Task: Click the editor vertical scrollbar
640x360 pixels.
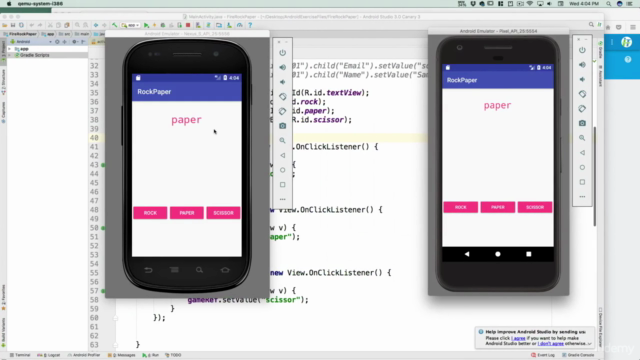Action: click(595, 176)
